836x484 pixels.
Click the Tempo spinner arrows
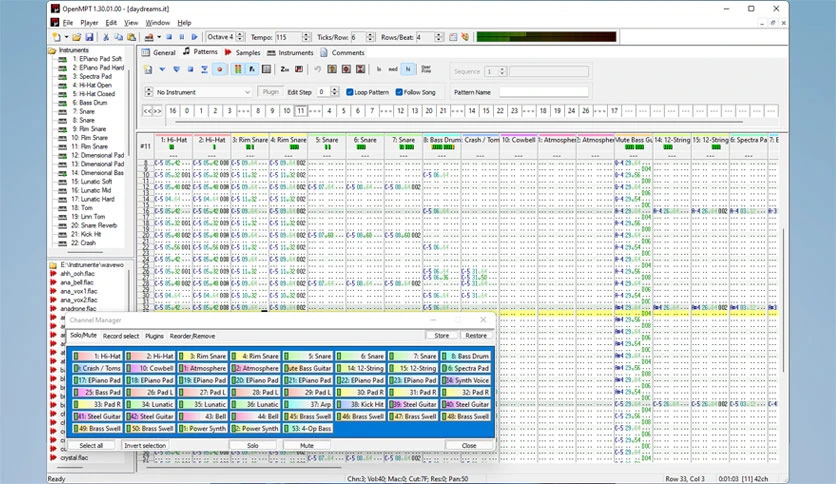(x=306, y=37)
